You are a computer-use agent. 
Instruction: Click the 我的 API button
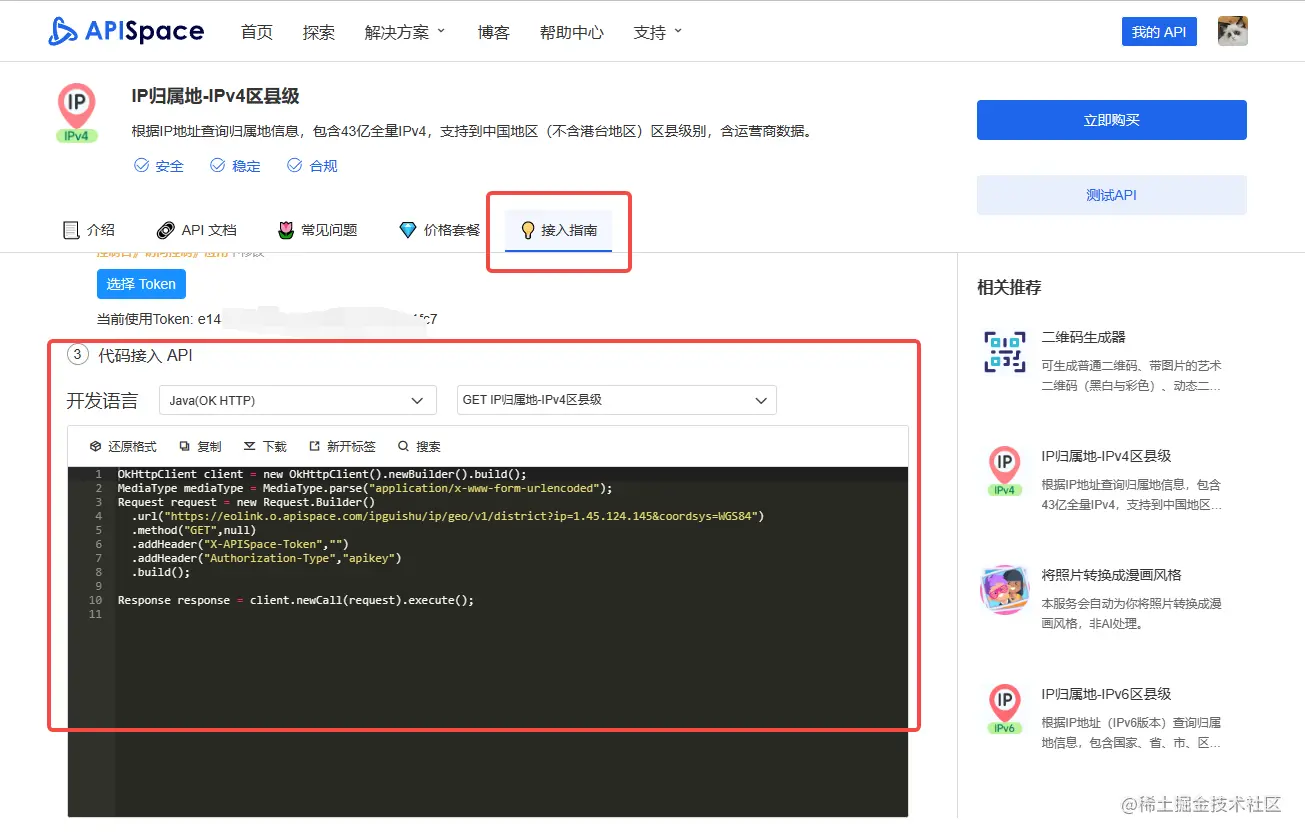1159,31
